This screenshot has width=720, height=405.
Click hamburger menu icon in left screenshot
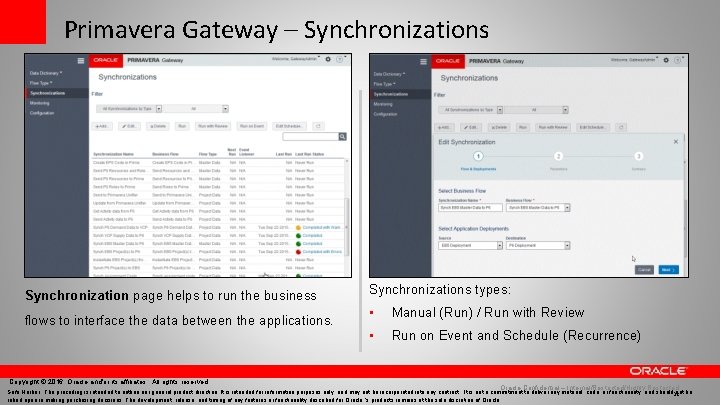click(81, 61)
